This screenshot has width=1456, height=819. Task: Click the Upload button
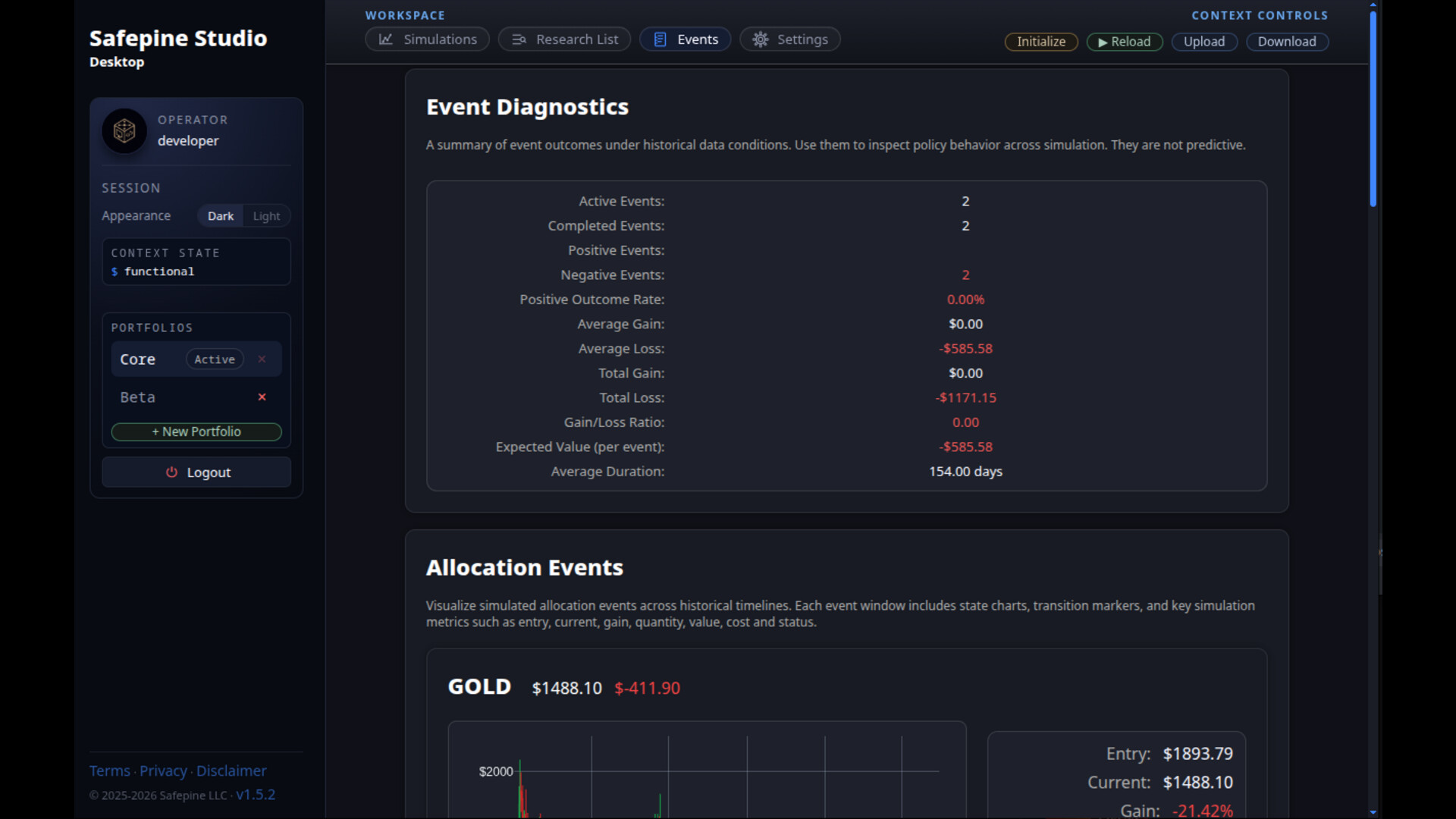pyautogui.click(x=1204, y=42)
